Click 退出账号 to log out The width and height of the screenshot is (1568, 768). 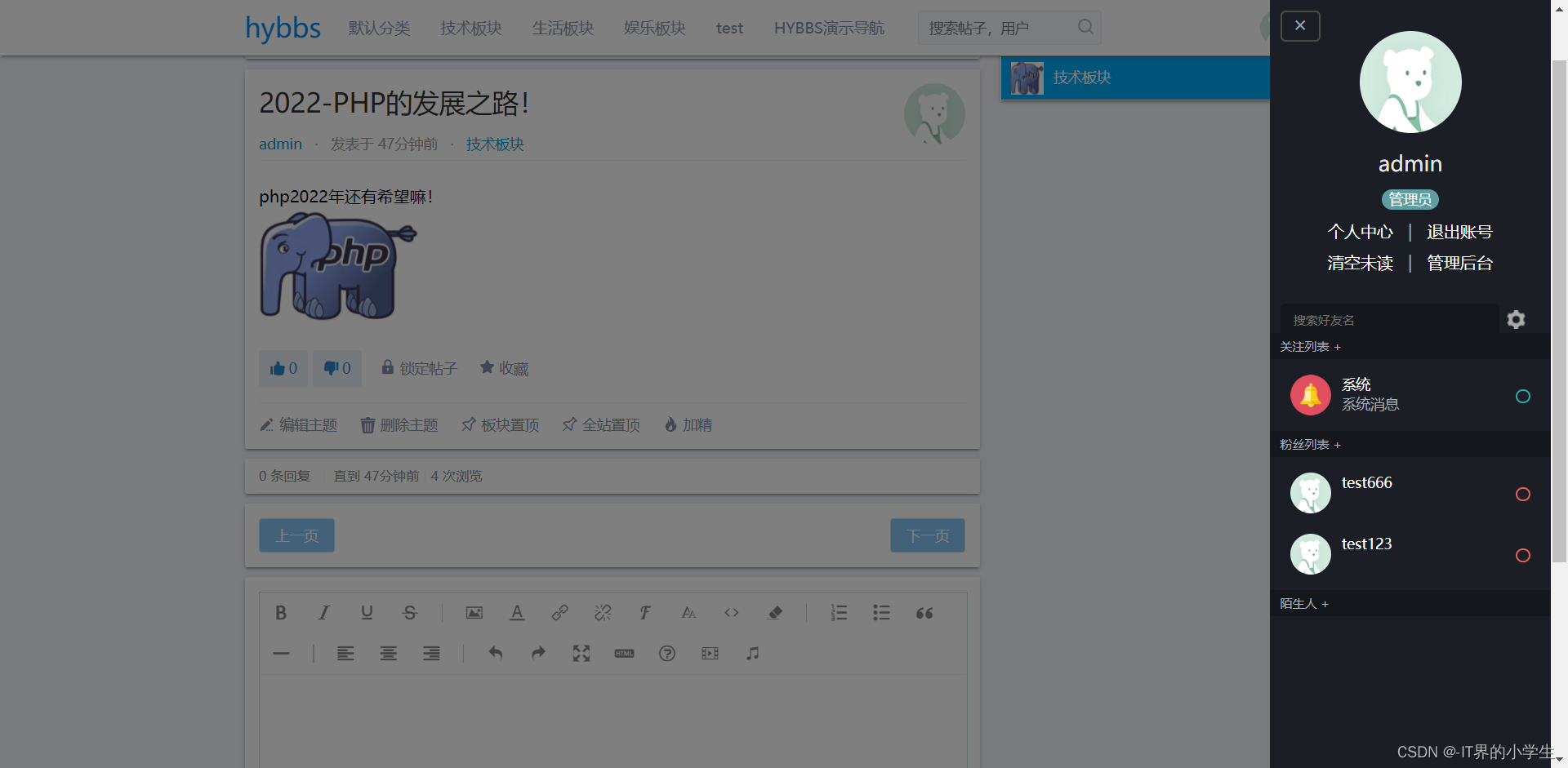1459,233
